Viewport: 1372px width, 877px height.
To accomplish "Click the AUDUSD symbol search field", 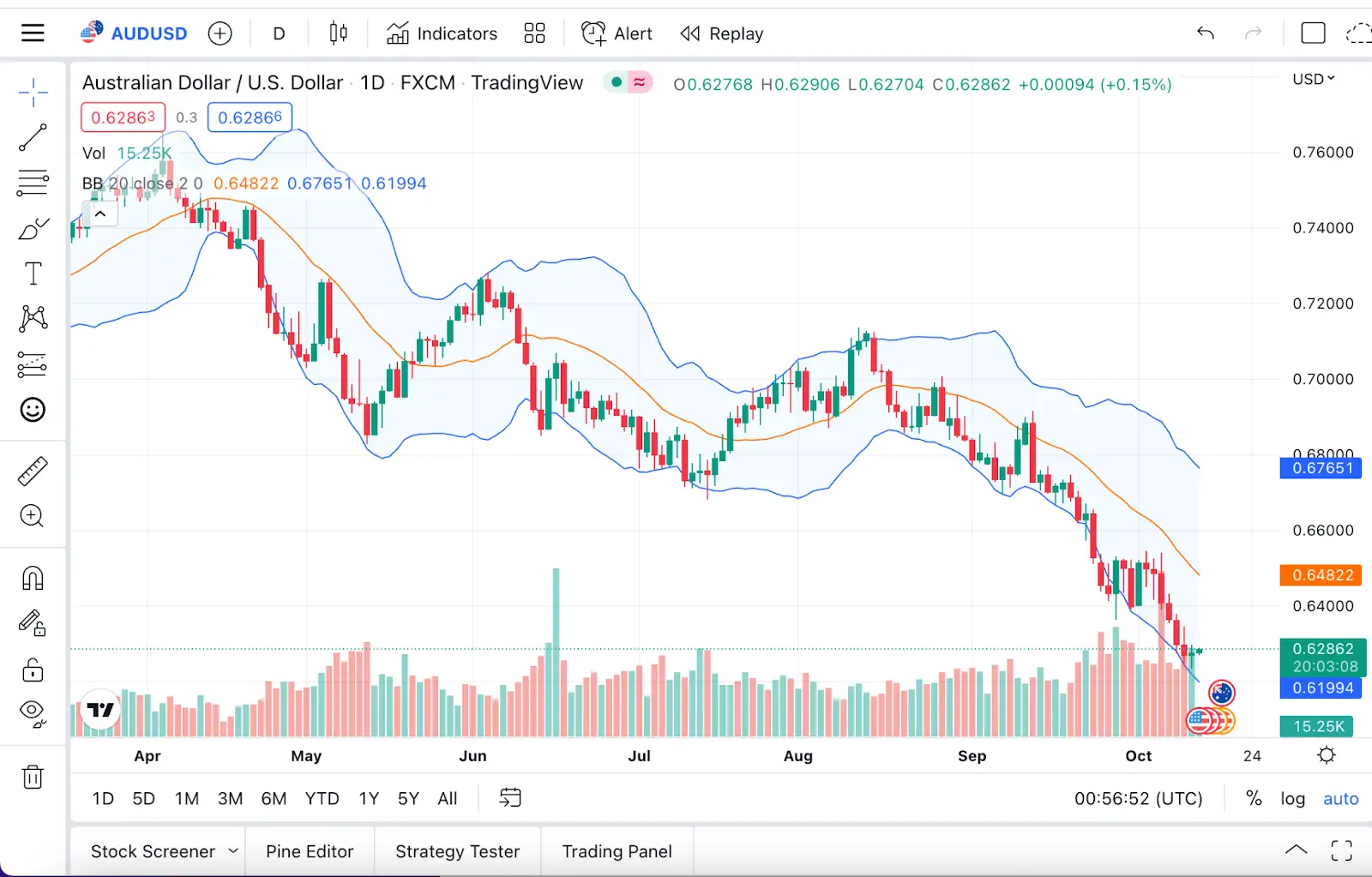I will (x=148, y=33).
